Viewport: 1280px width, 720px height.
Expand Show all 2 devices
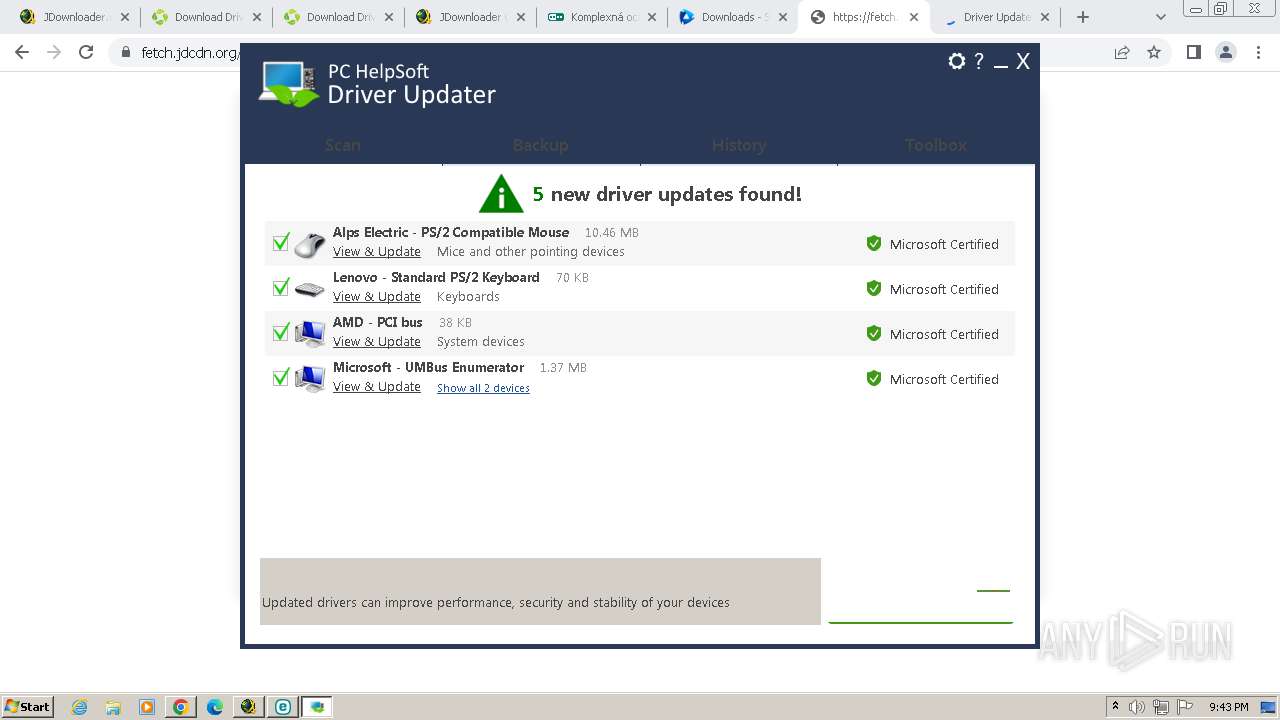point(483,388)
